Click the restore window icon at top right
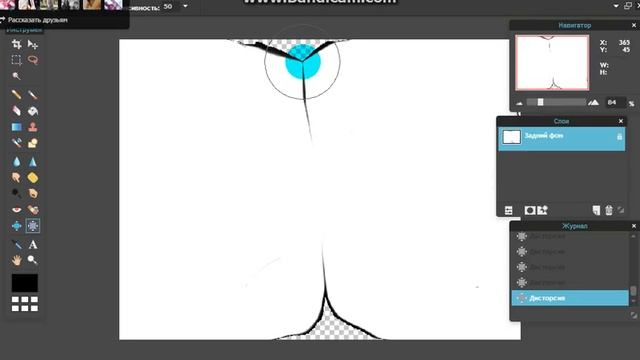Screen dimensions: 640x360 [628, 6]
